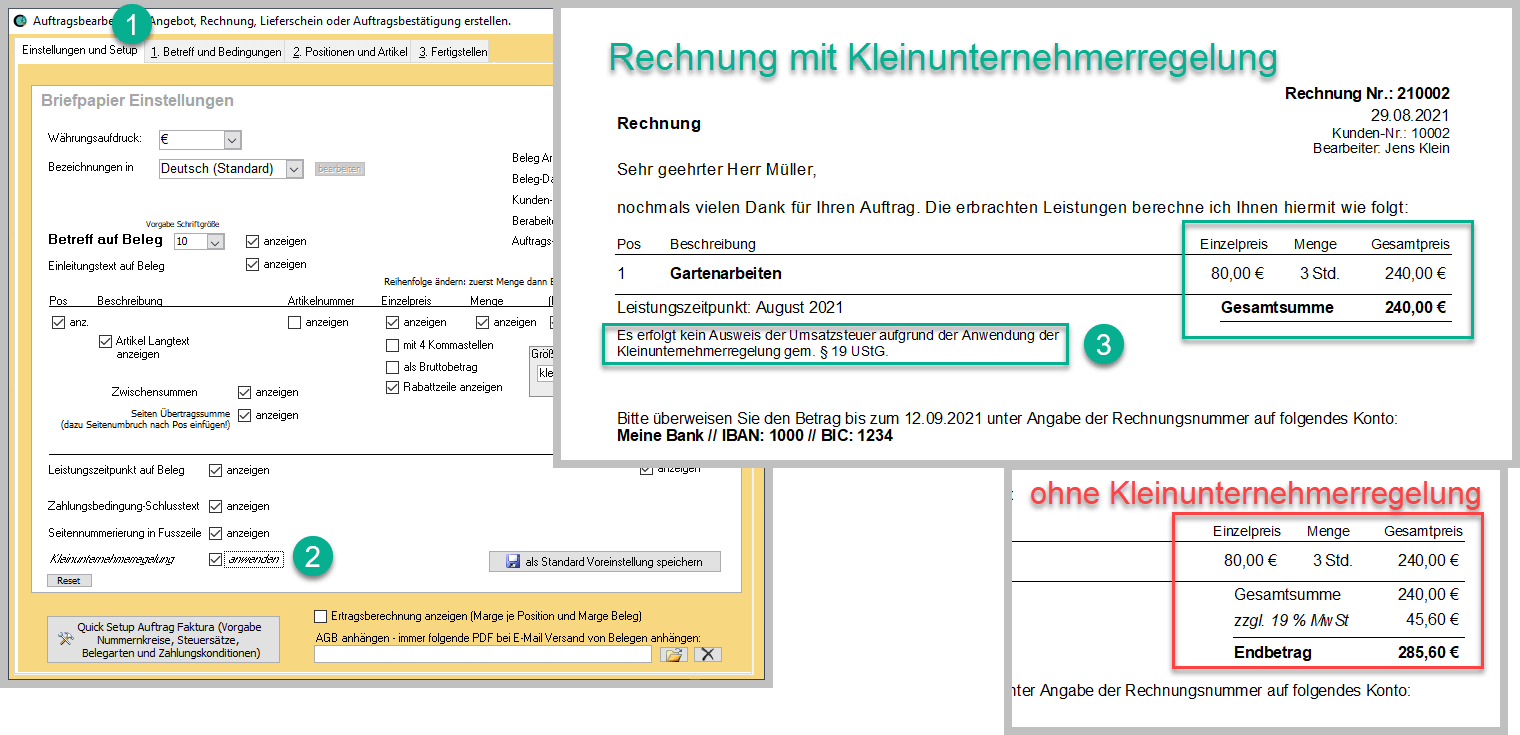
Task: Disable Rabattzeile anzeigen checkbox
Action: coord(392,387)
